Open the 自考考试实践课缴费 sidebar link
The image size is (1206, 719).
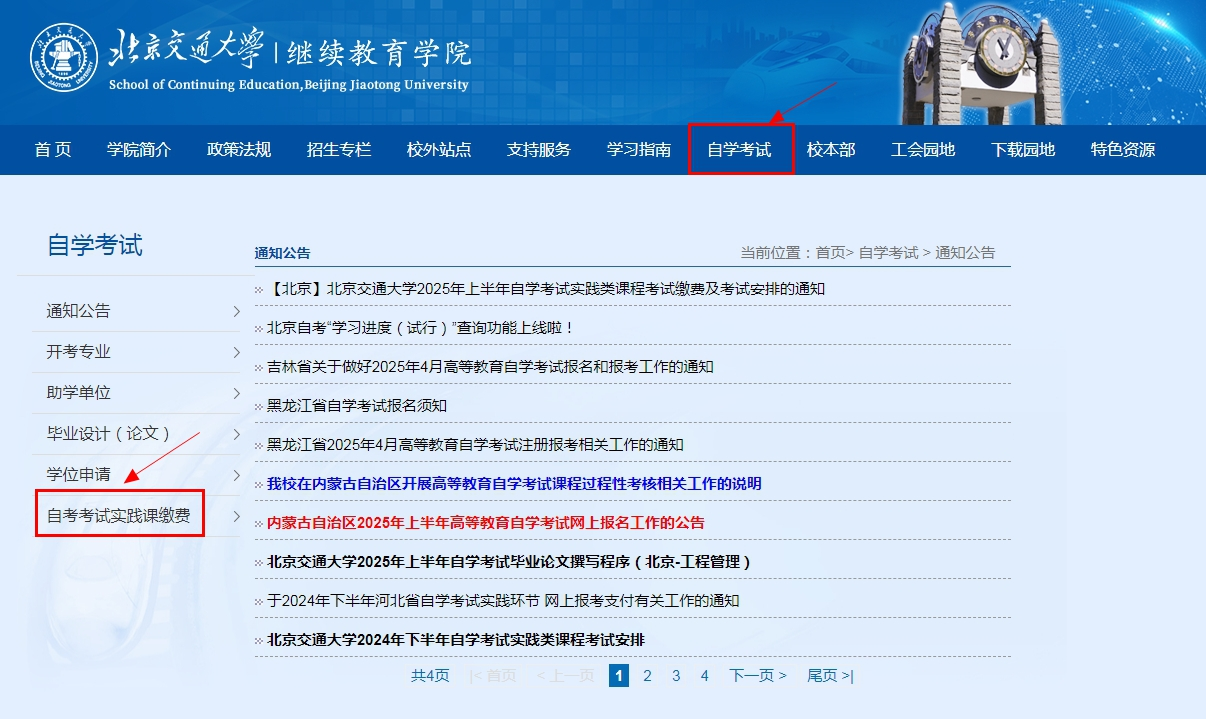119,513
